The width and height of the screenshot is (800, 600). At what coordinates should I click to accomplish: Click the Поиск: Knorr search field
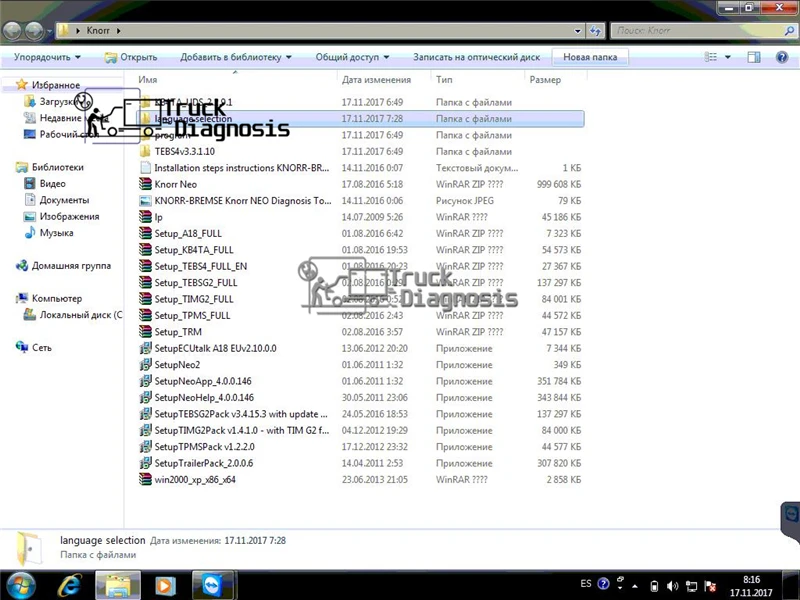704,31
